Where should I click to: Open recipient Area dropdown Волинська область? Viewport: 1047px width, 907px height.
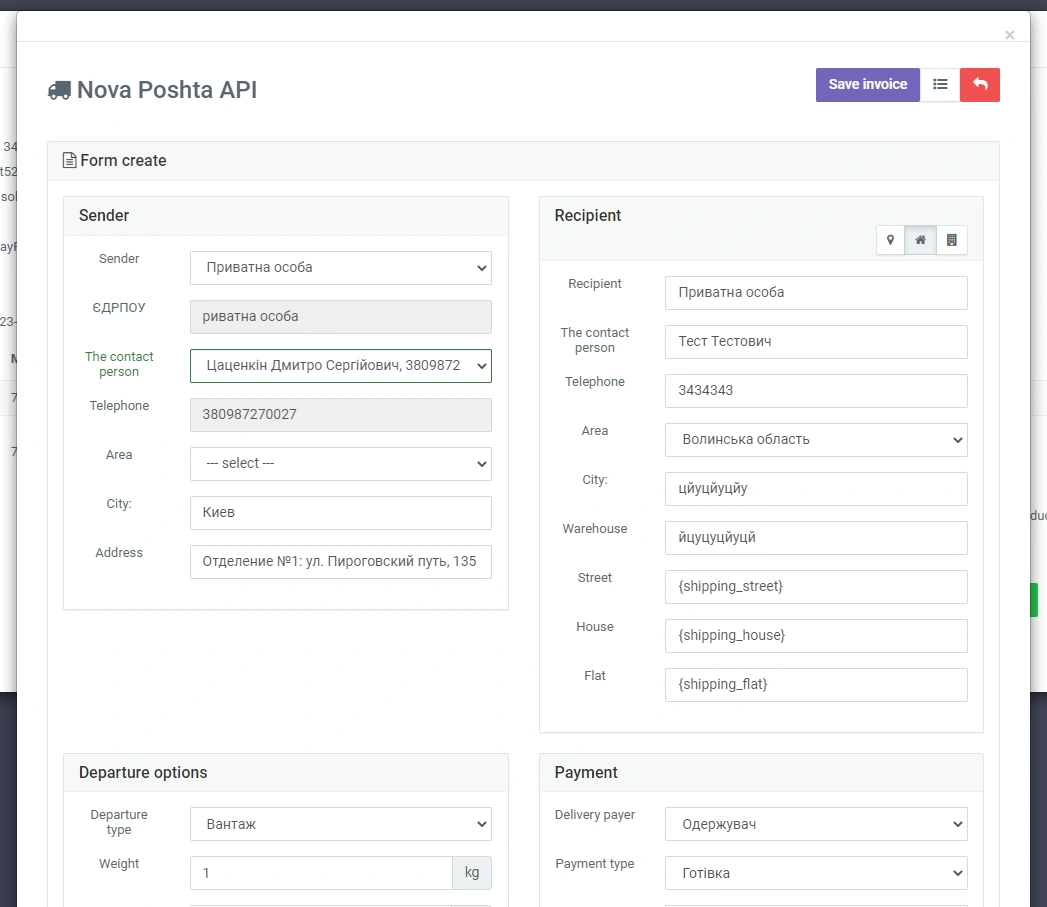815,440
